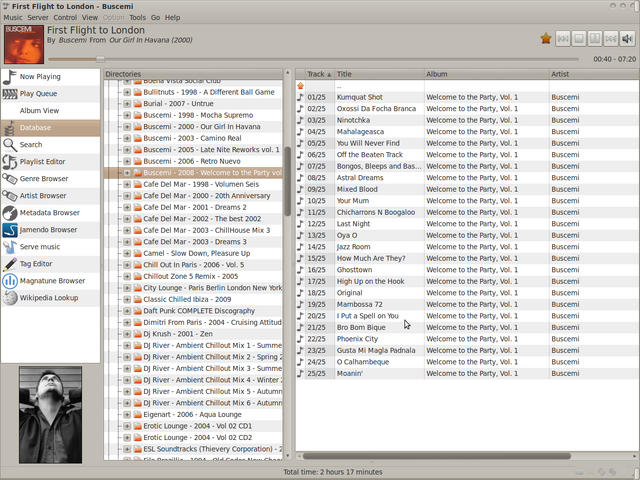Sort by the Track column header
This screenshot has width=640, height=480.
pyautogui.click(x=320, y=74)
